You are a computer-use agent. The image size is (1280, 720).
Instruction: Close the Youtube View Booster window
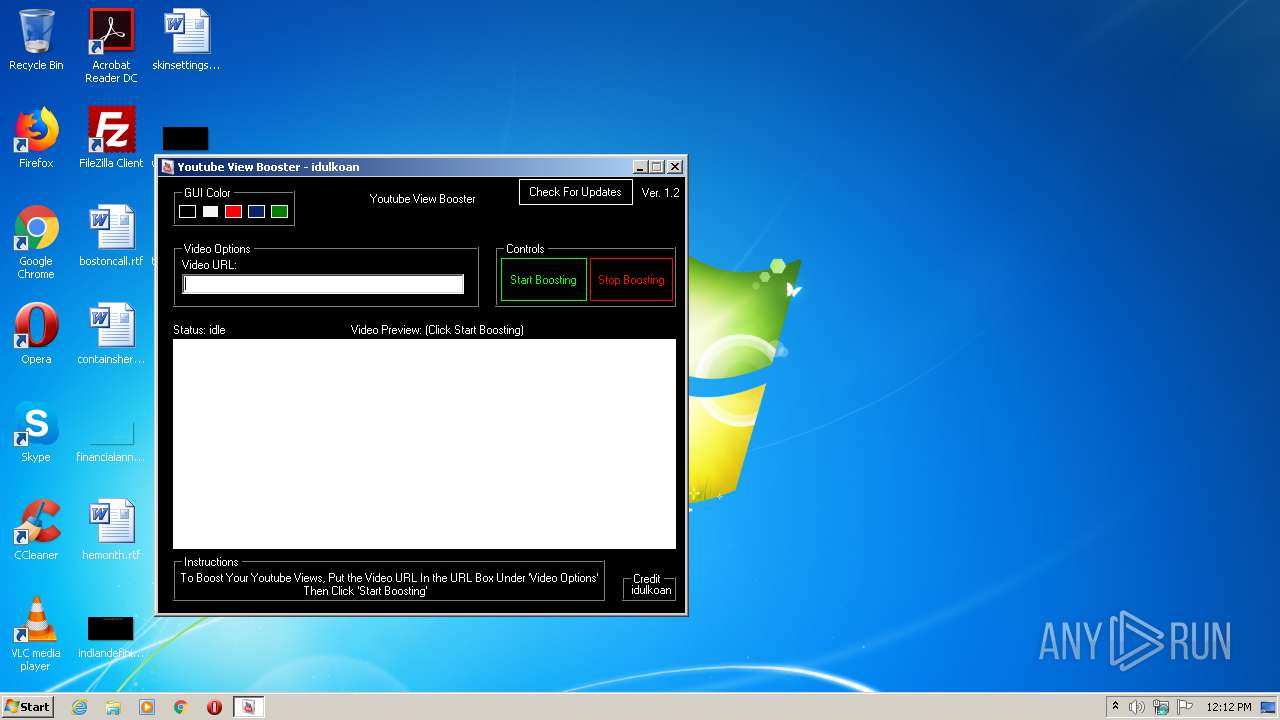[x=675, y=167]
